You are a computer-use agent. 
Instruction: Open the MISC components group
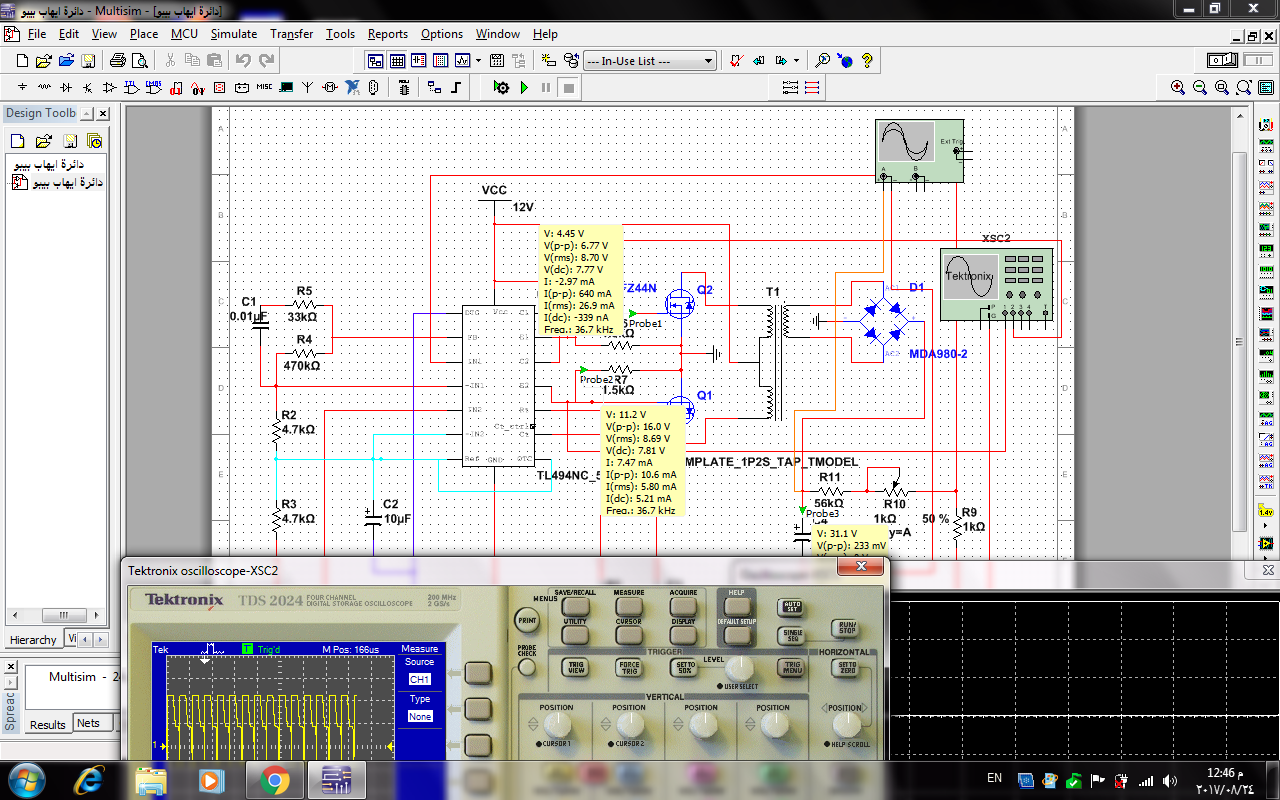[x=264, y=87]
